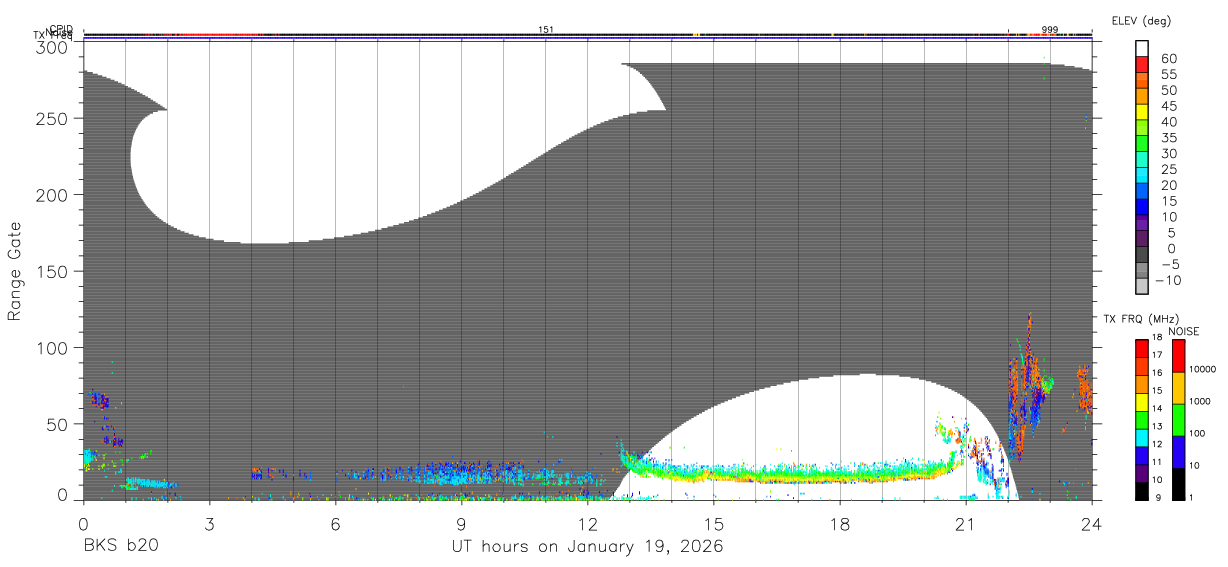The height and width of the screenshot is (567, 1228).
Task: Click the 21 tick on UT hours axis
Action: 965,523
